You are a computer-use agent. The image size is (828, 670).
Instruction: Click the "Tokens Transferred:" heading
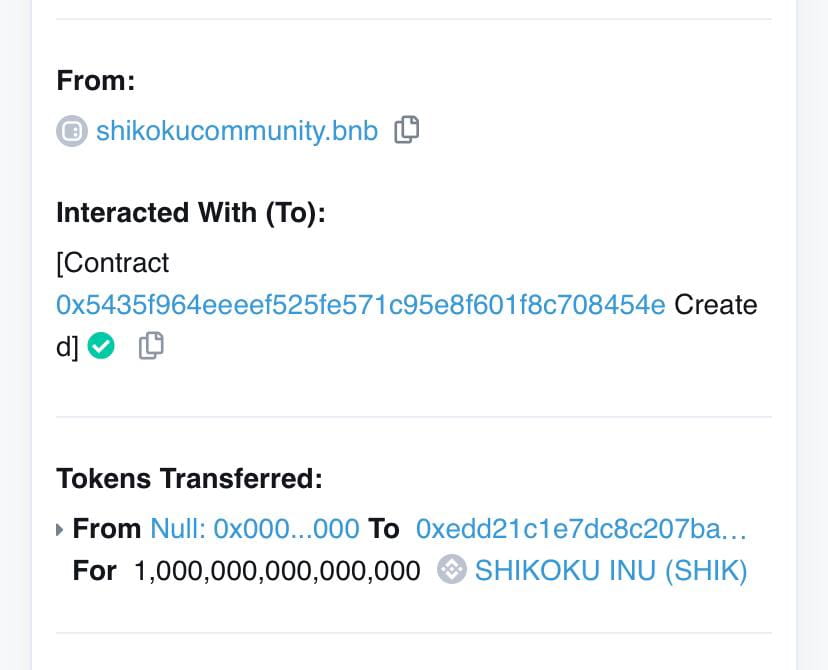pyautogui.click(x=189, y=478)
